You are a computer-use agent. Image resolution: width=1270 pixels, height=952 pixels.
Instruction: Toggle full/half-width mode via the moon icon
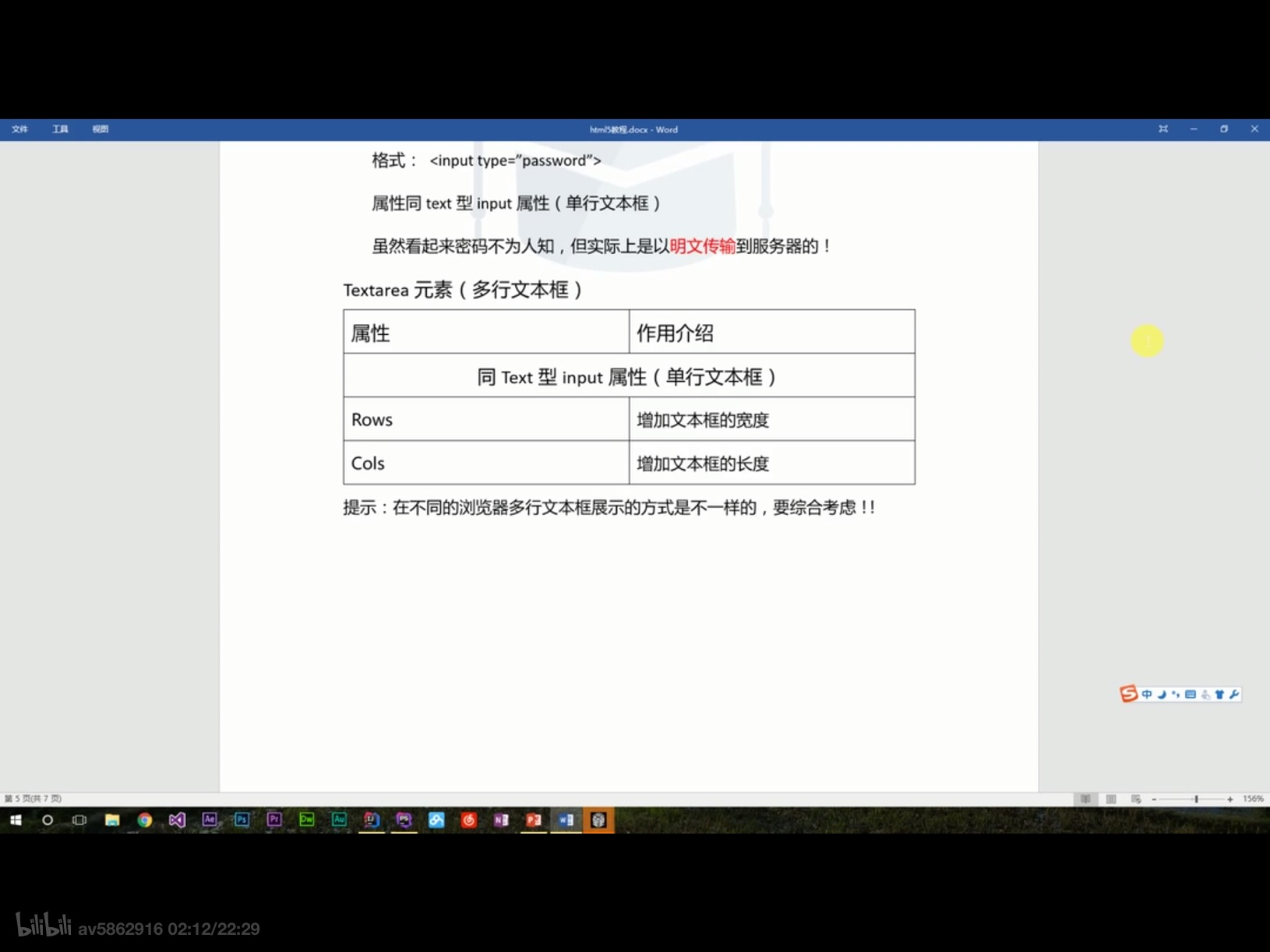point(1161,694)
